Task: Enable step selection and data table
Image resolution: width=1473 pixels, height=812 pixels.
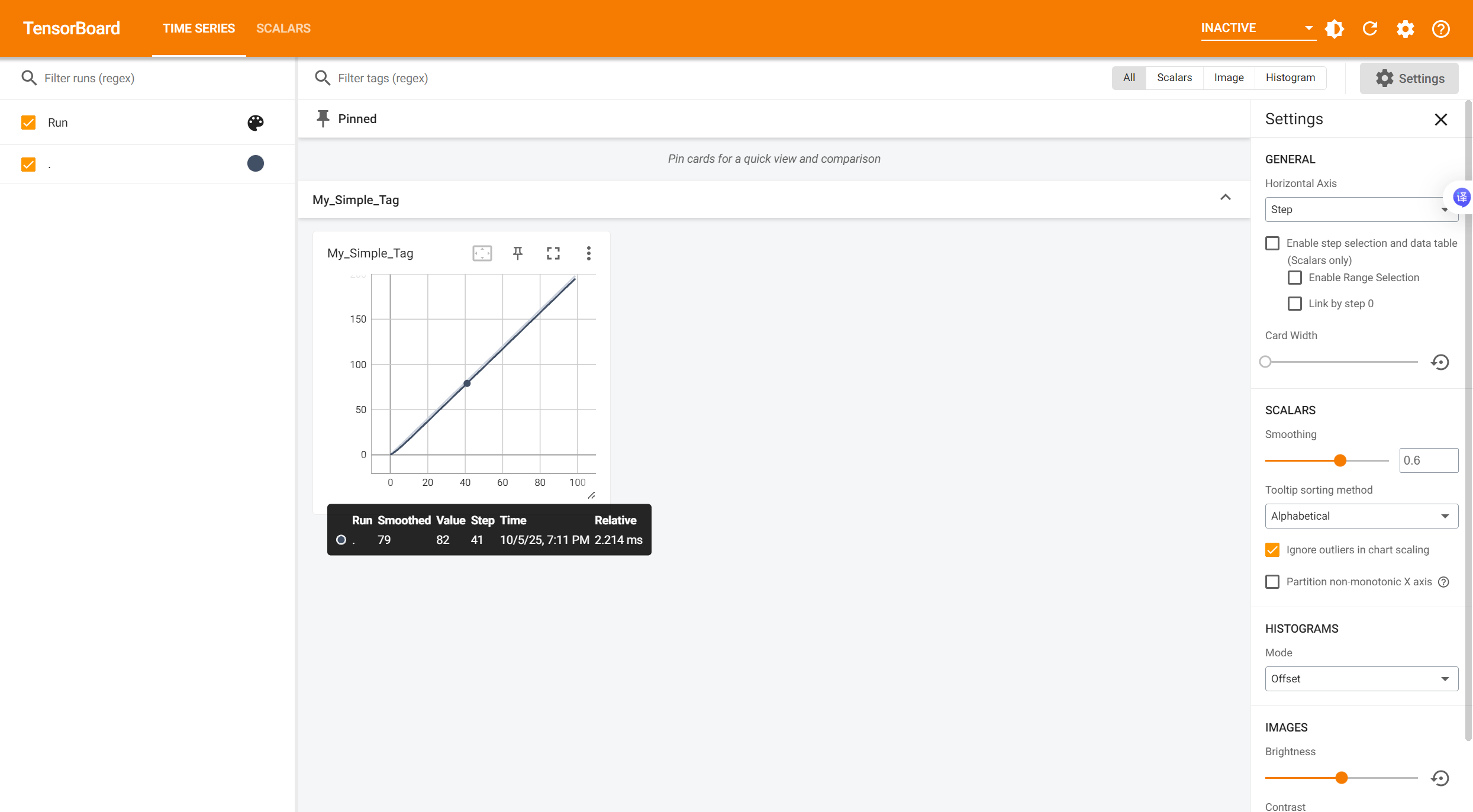Action: [1272, 243]
